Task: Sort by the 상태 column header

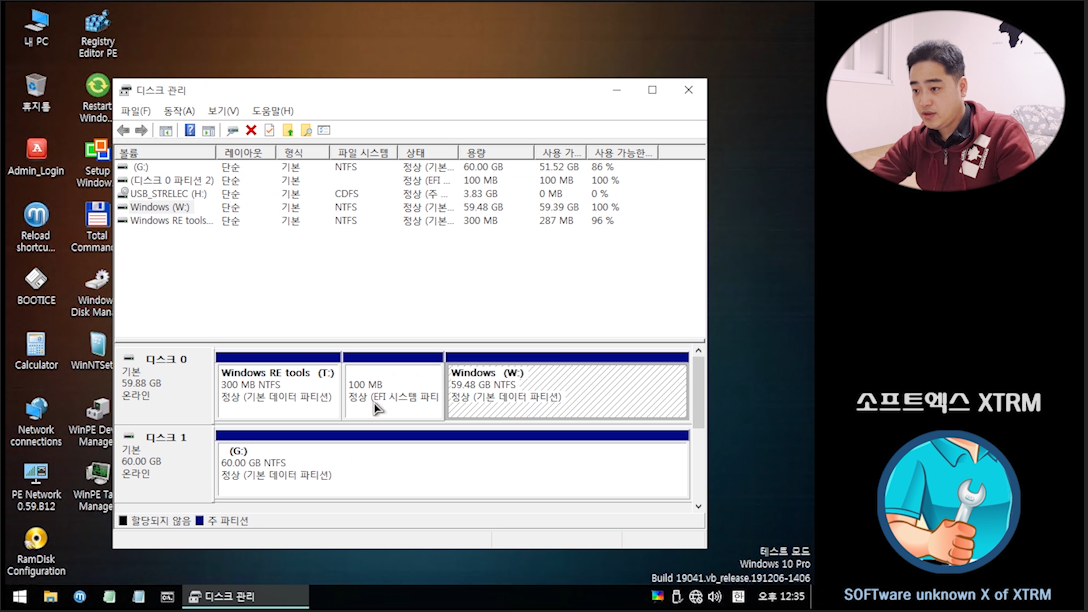Action: (427, 153)
